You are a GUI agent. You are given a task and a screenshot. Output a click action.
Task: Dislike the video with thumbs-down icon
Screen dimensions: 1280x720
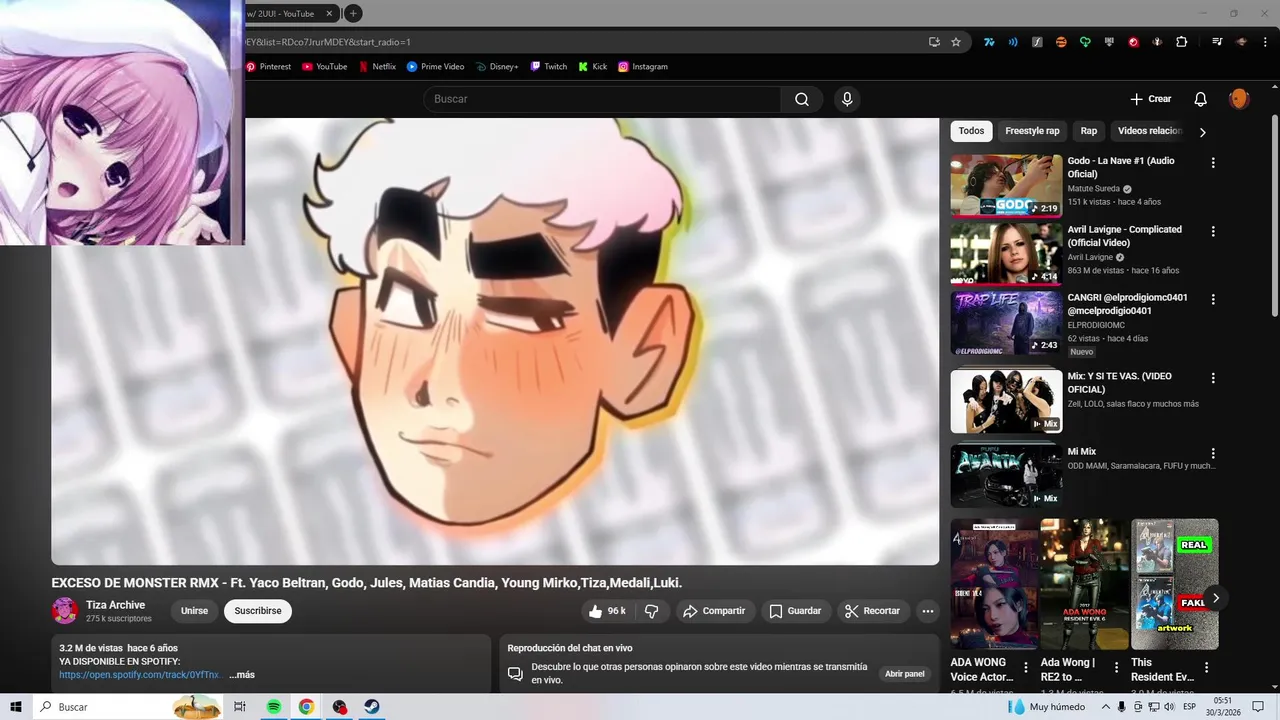(651, 611)
